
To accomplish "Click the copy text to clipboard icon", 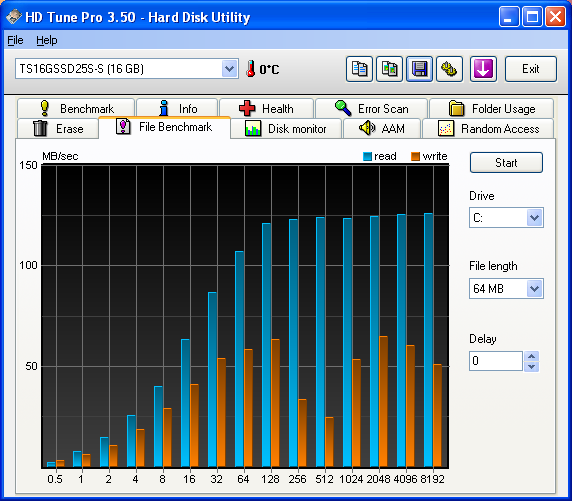I will tap(359, 69).
